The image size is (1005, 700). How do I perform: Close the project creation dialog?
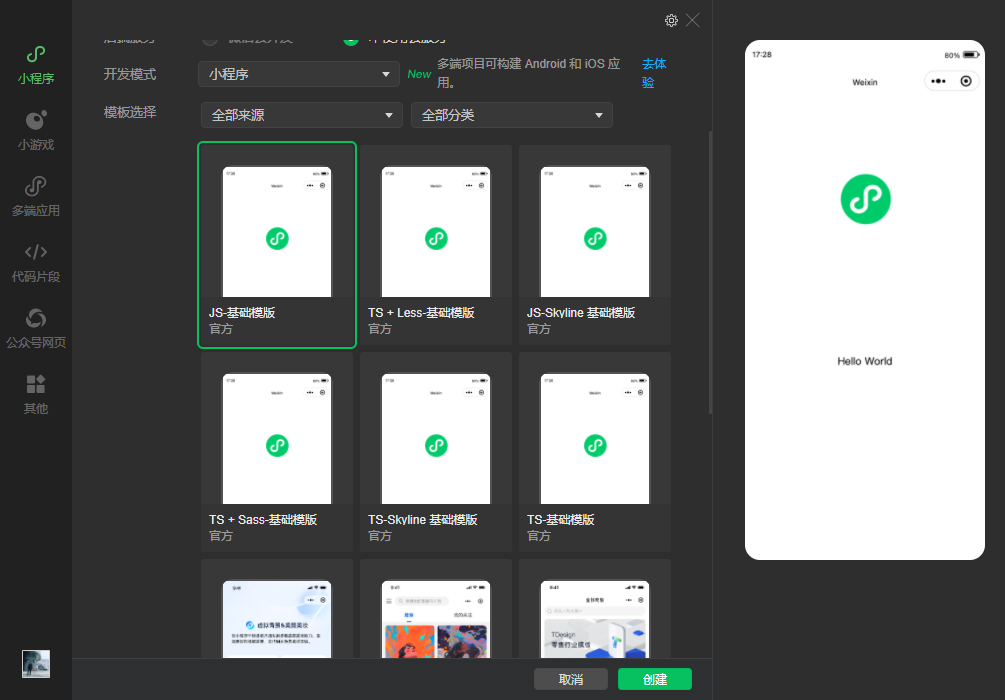(693, 21)
